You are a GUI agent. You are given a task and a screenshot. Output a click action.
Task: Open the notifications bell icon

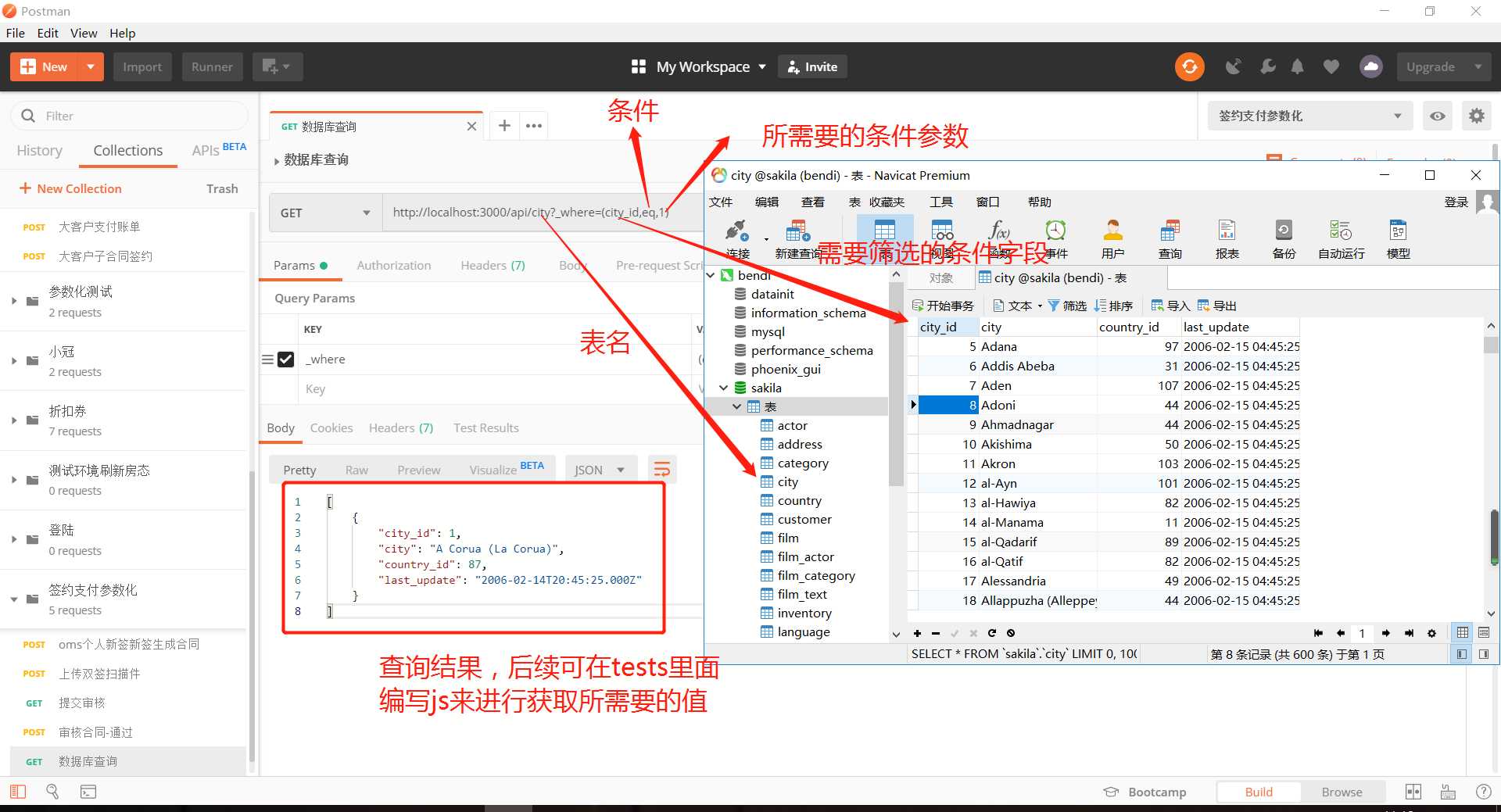1298,67
